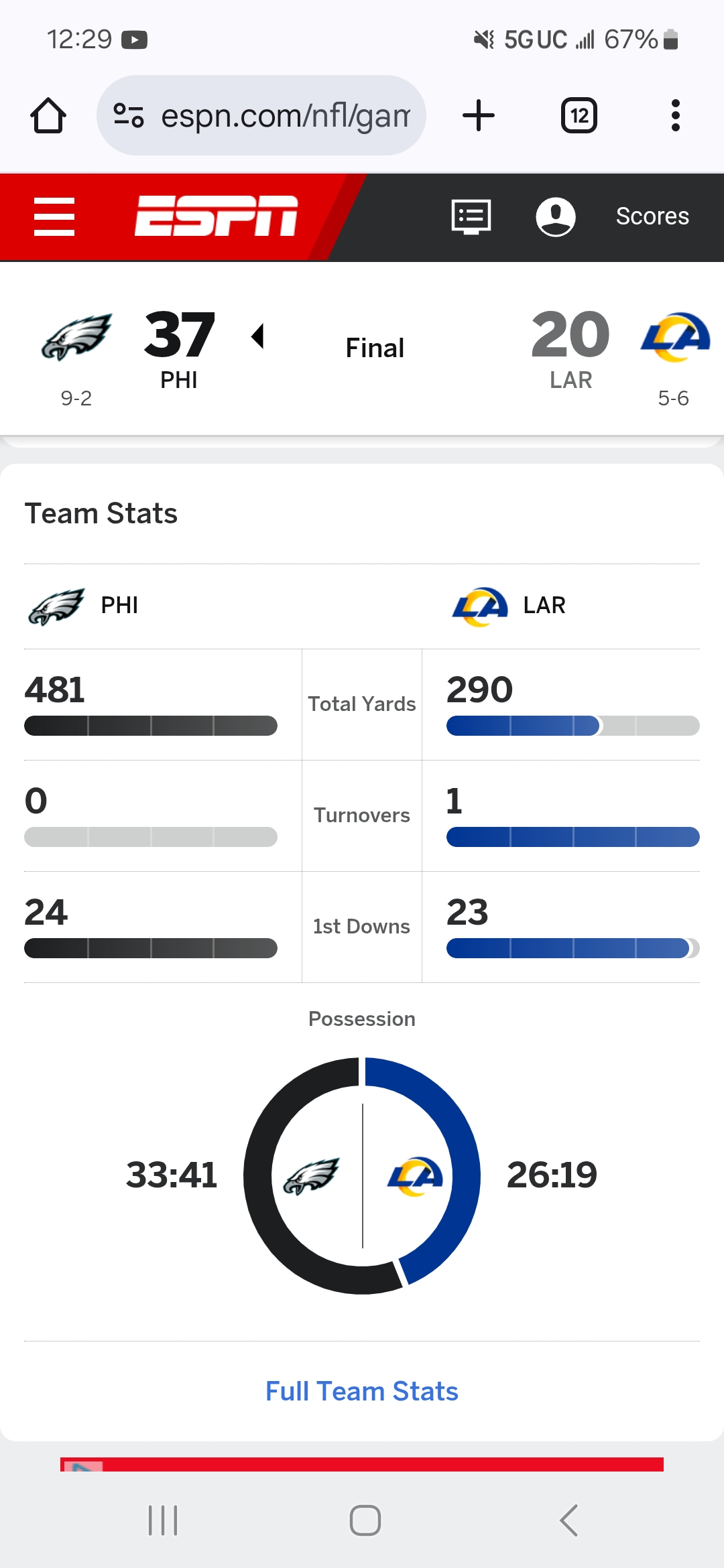This screenshot has height=1568, width=724.
Task: Open the Scores menu
Action: pos(652,216)
